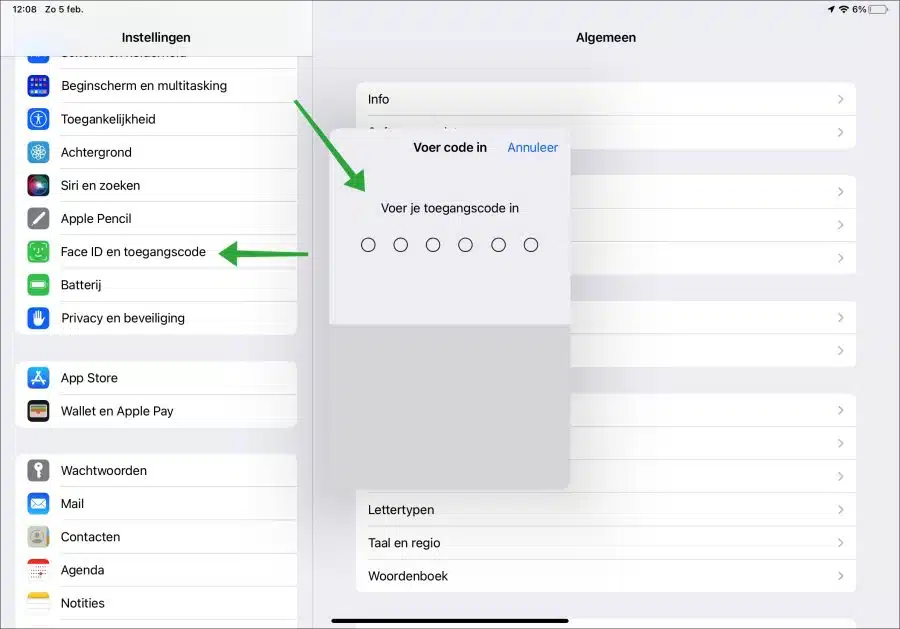Viewport: 900px width, 629px height.
Task: Select Siri en zoeken in settings list
Action: click(x=156, y=185)
